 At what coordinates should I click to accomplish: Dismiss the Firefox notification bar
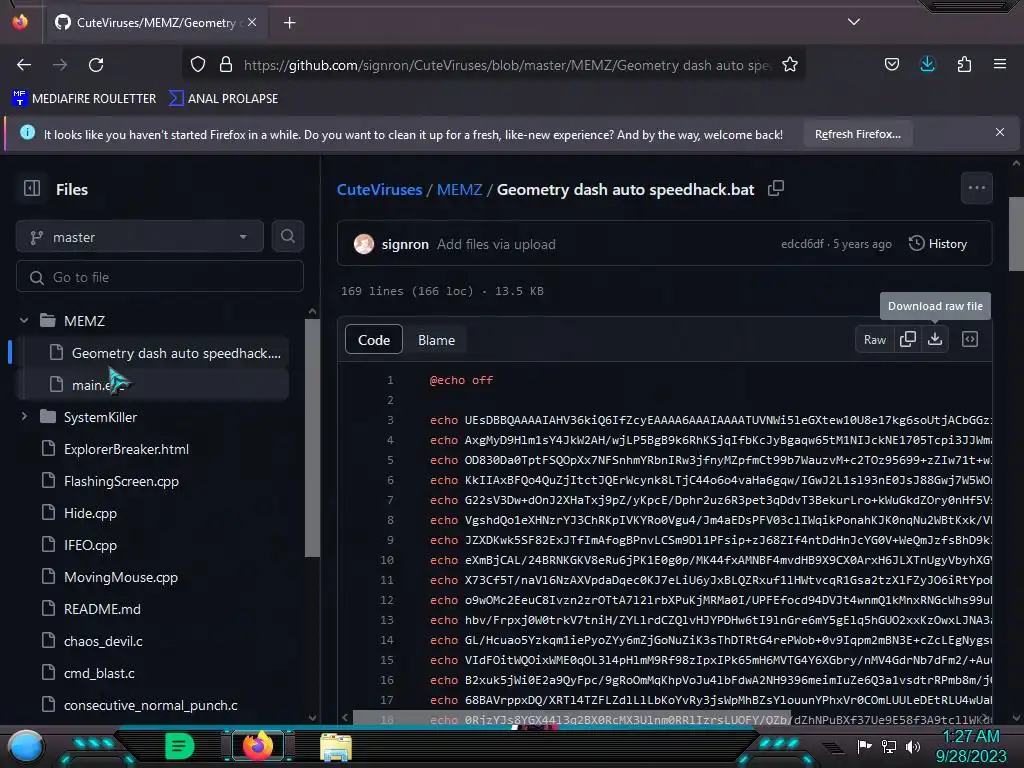click(999, 133)
